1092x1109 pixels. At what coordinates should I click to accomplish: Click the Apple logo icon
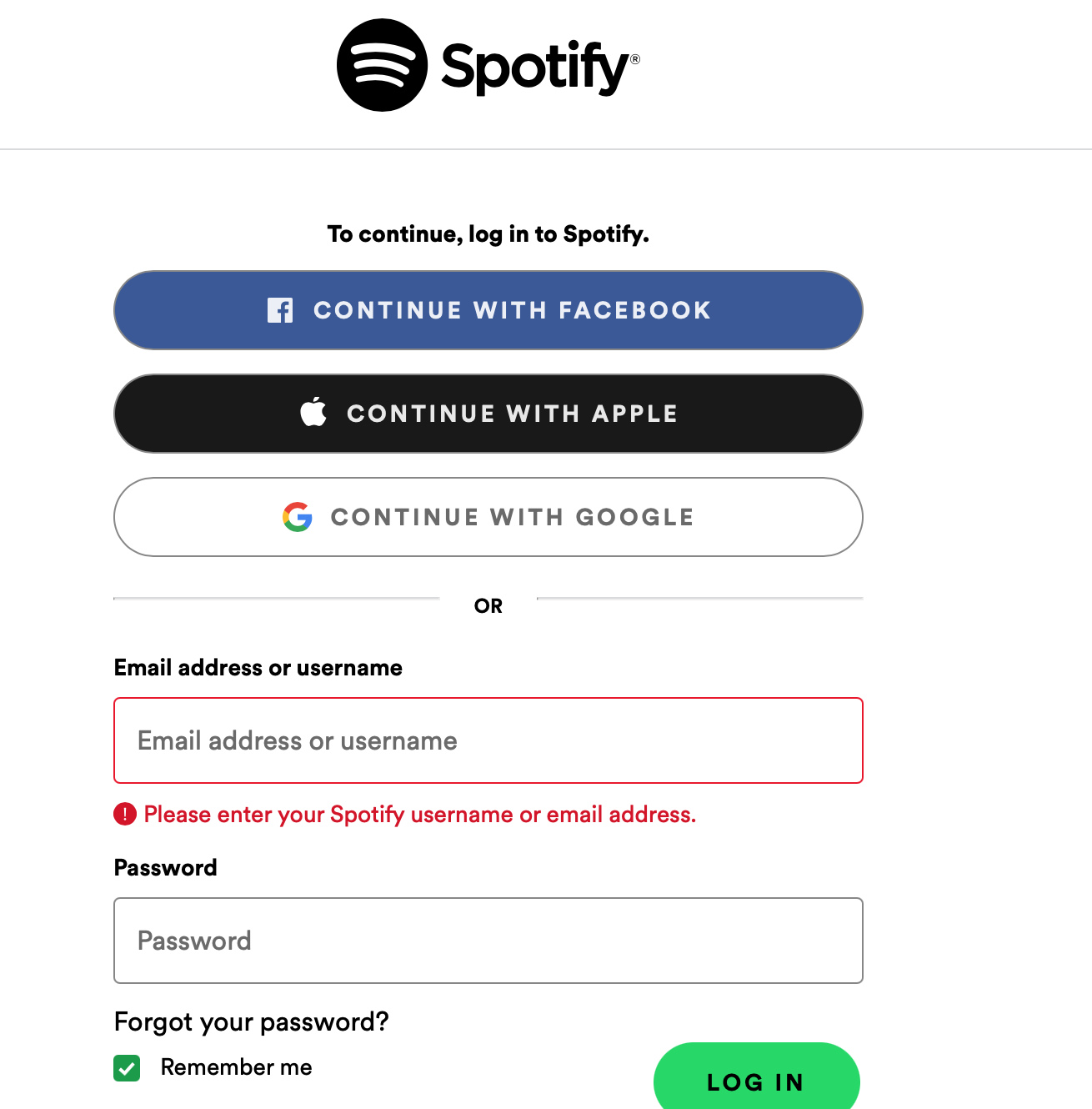pyautogui.click(x=313, y=412)
